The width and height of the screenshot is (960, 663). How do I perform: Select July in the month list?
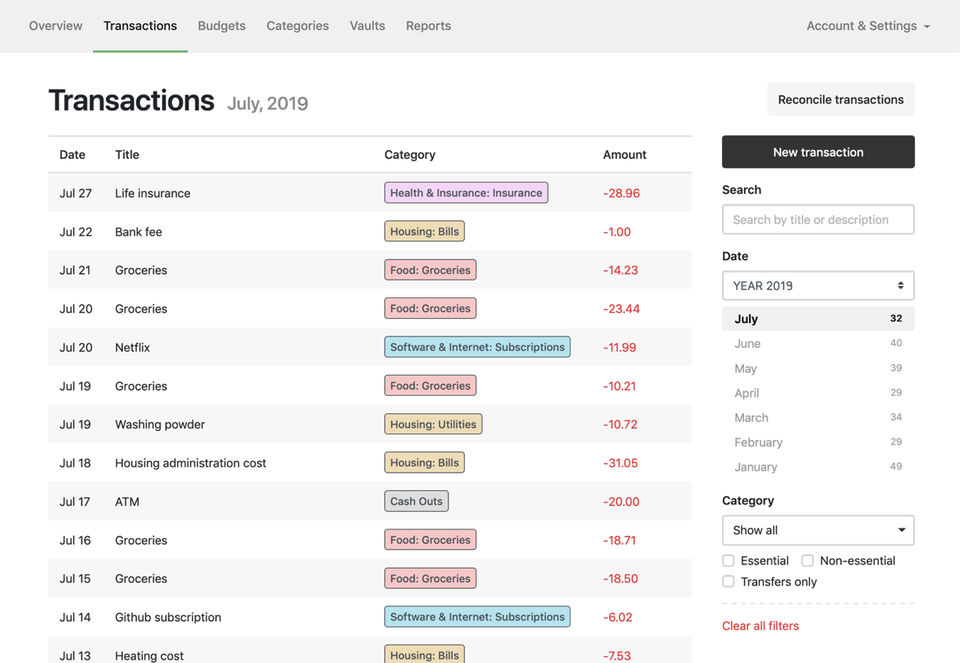[818, 319]
